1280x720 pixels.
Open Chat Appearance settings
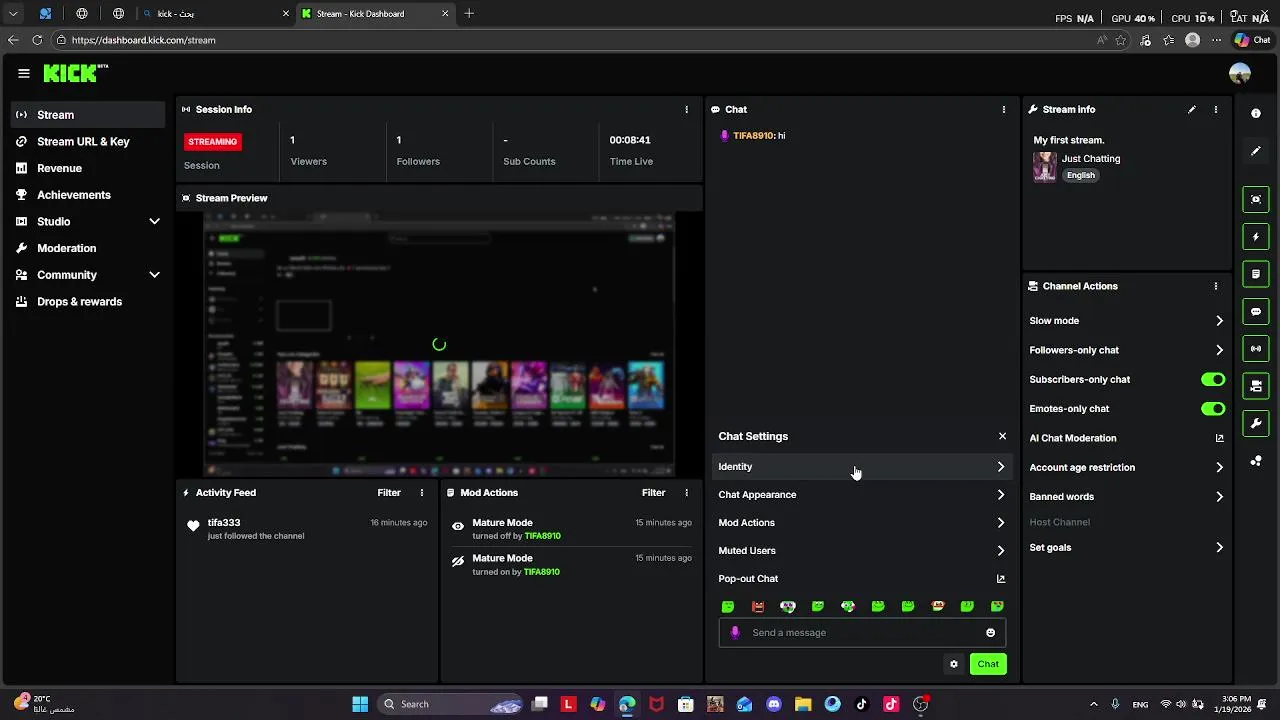click(861, 495)
